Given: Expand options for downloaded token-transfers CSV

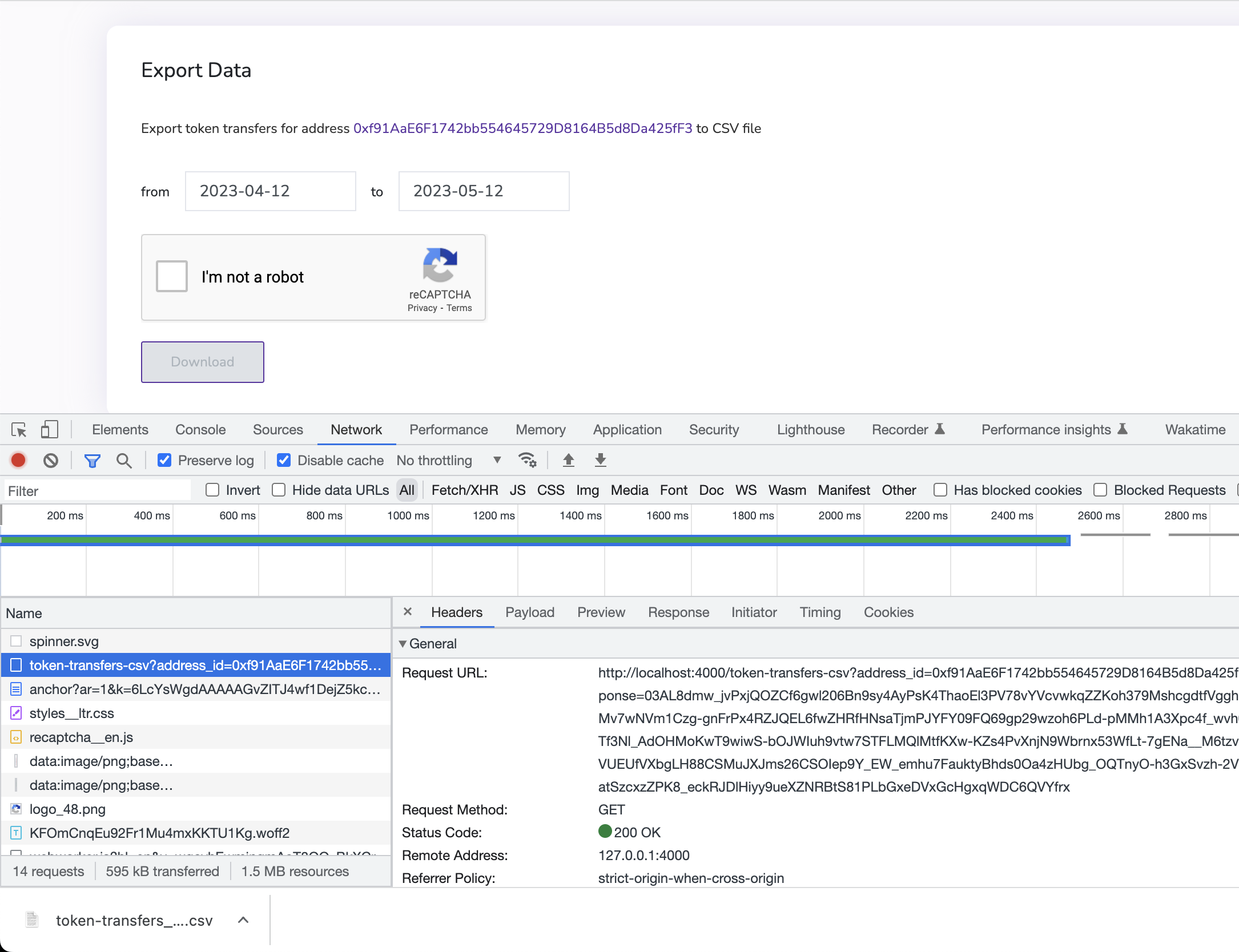Looking at the screenshot, I should pos(243,920).
